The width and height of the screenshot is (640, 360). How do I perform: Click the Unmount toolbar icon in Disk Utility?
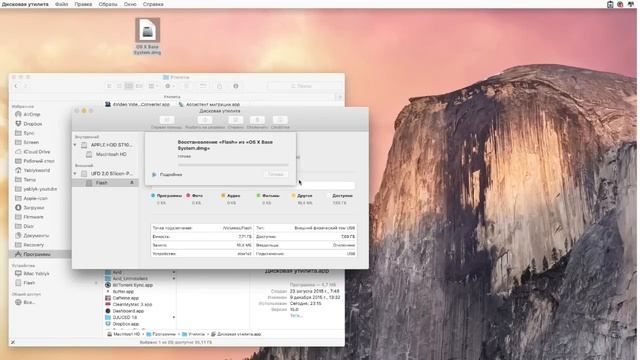tap(257, 120)
